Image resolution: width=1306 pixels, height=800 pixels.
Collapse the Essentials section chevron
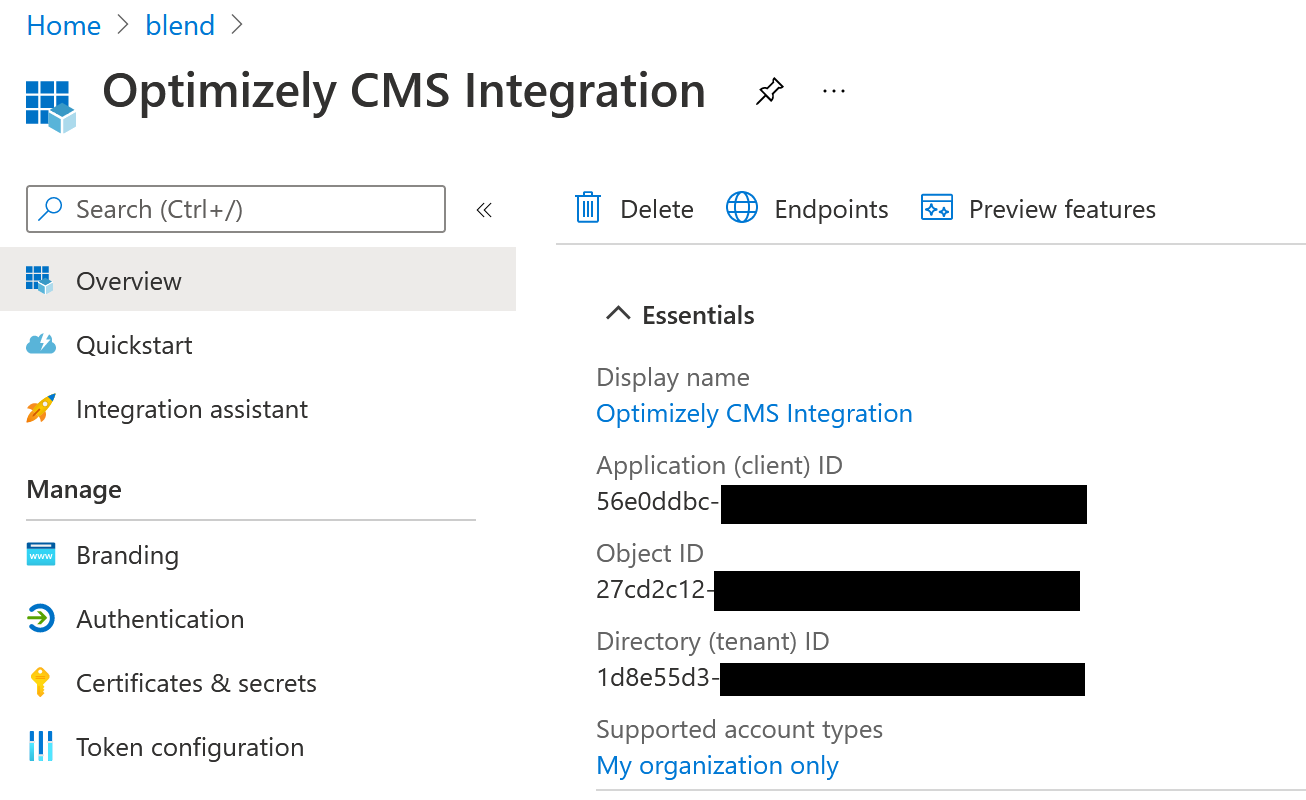coord(618,314)
